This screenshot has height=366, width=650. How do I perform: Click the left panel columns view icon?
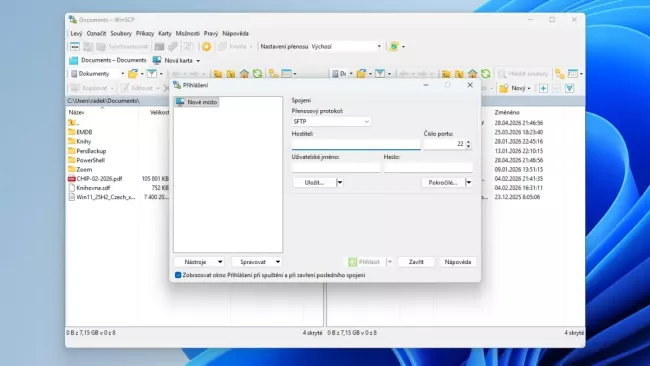click(x=286, y=74)
